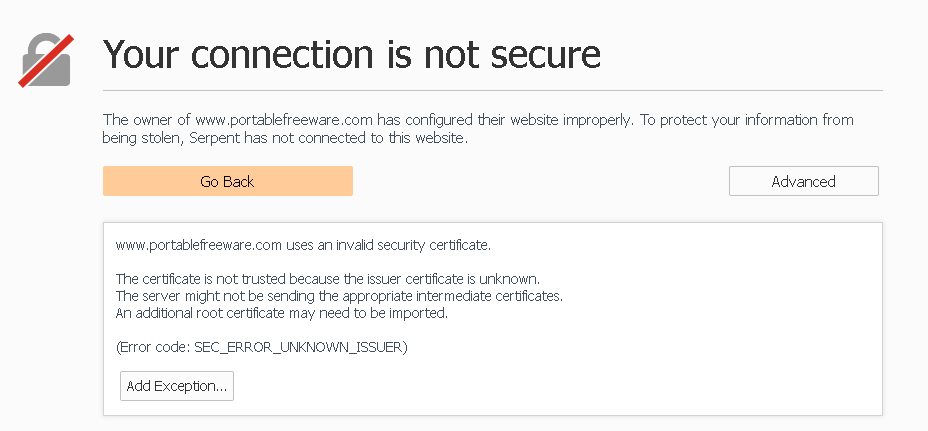Click the SEC_ERROR_UNKNOWN_ISSUER error code text
Viewport: 928px width, 431px height.
tap(298, 347)
